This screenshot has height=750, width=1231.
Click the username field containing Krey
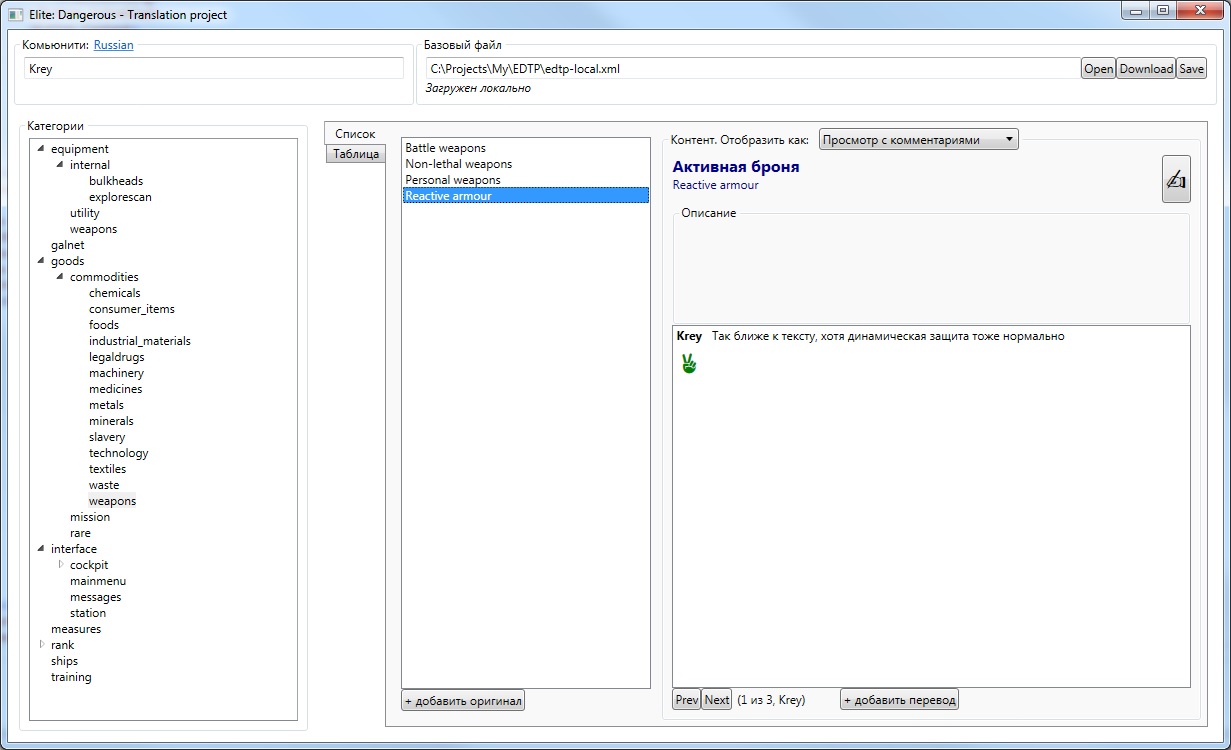click(214, 69)
